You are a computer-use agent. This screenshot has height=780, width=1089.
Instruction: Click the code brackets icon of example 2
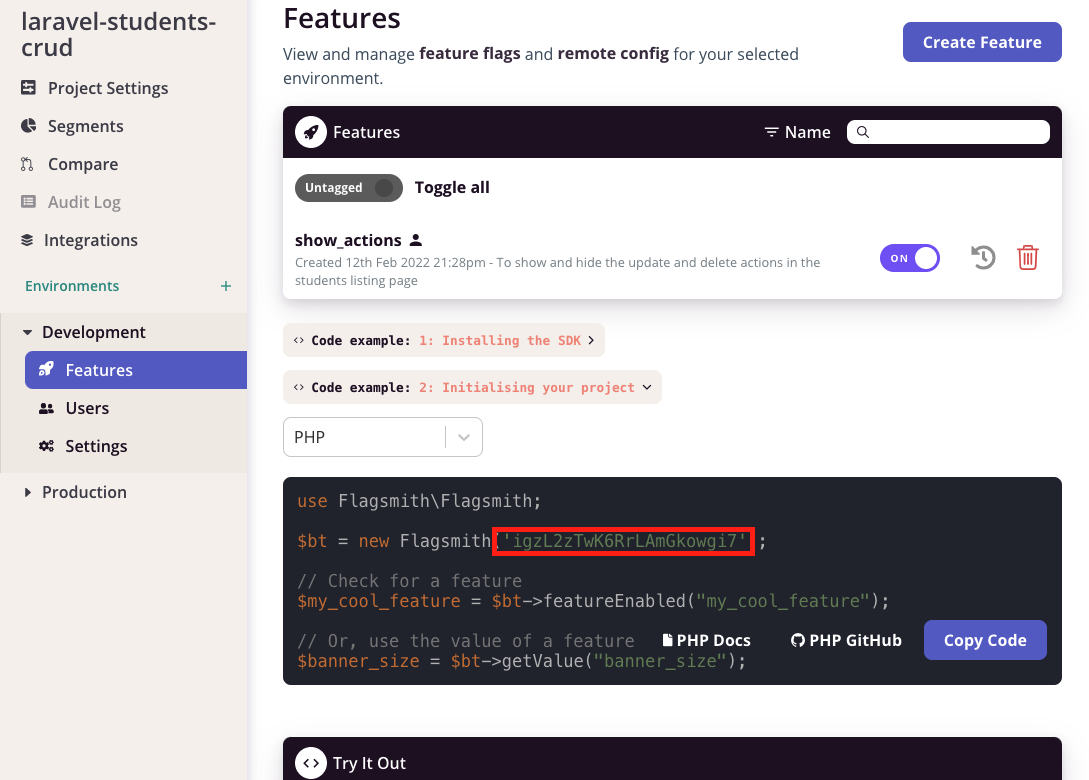pos(299,388)
